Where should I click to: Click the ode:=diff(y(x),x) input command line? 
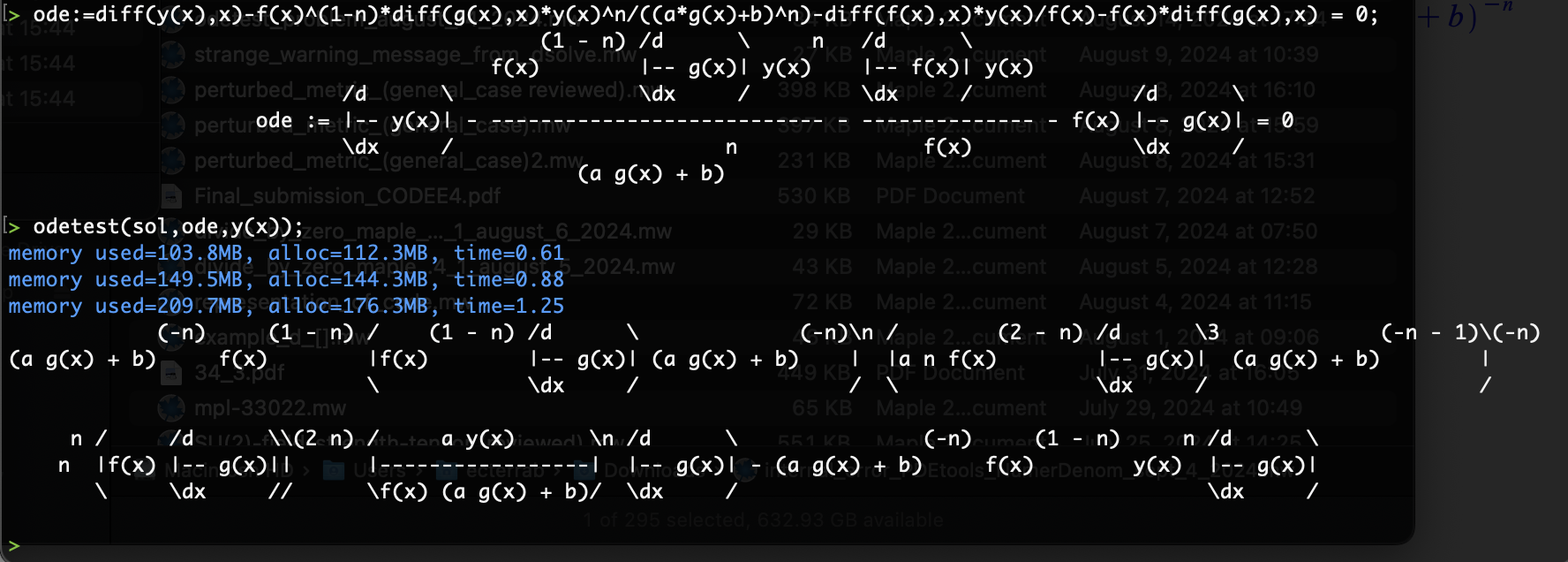pyautogui.click(x=705, y=14)
